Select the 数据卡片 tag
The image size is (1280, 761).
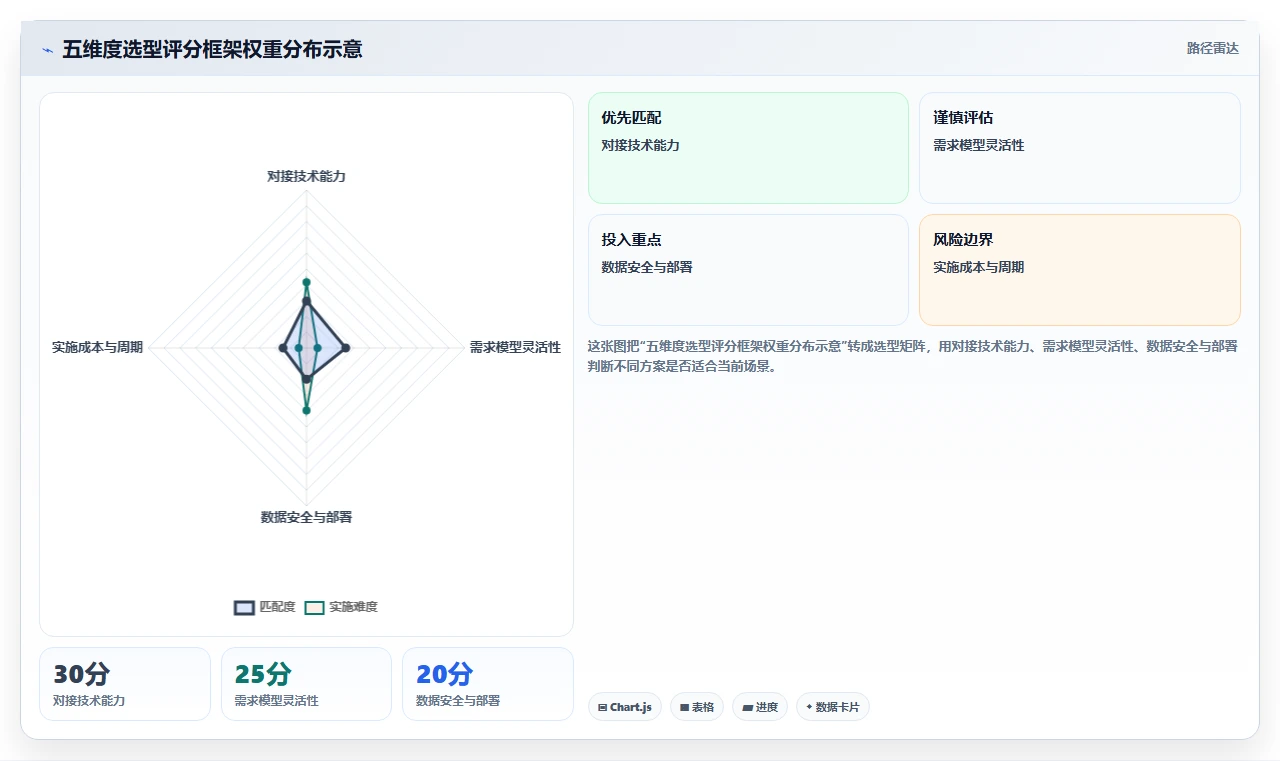coord(833,707)
